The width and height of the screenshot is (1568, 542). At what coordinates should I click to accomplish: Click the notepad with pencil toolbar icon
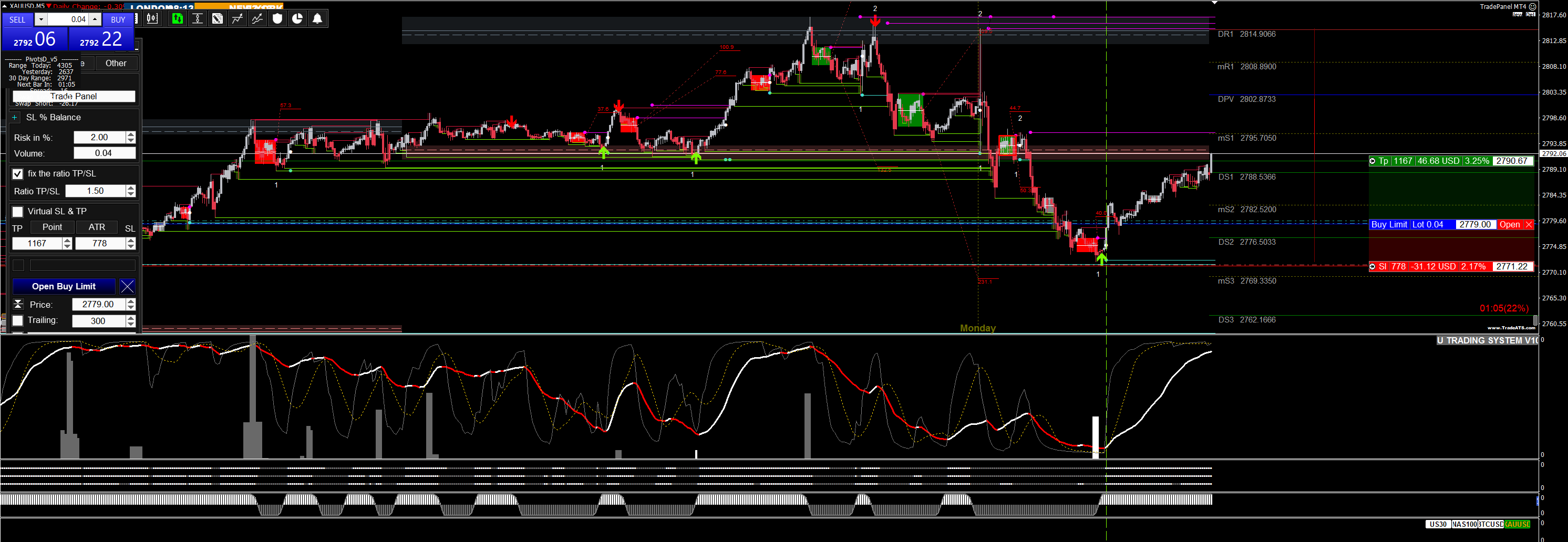coord(218,19)
